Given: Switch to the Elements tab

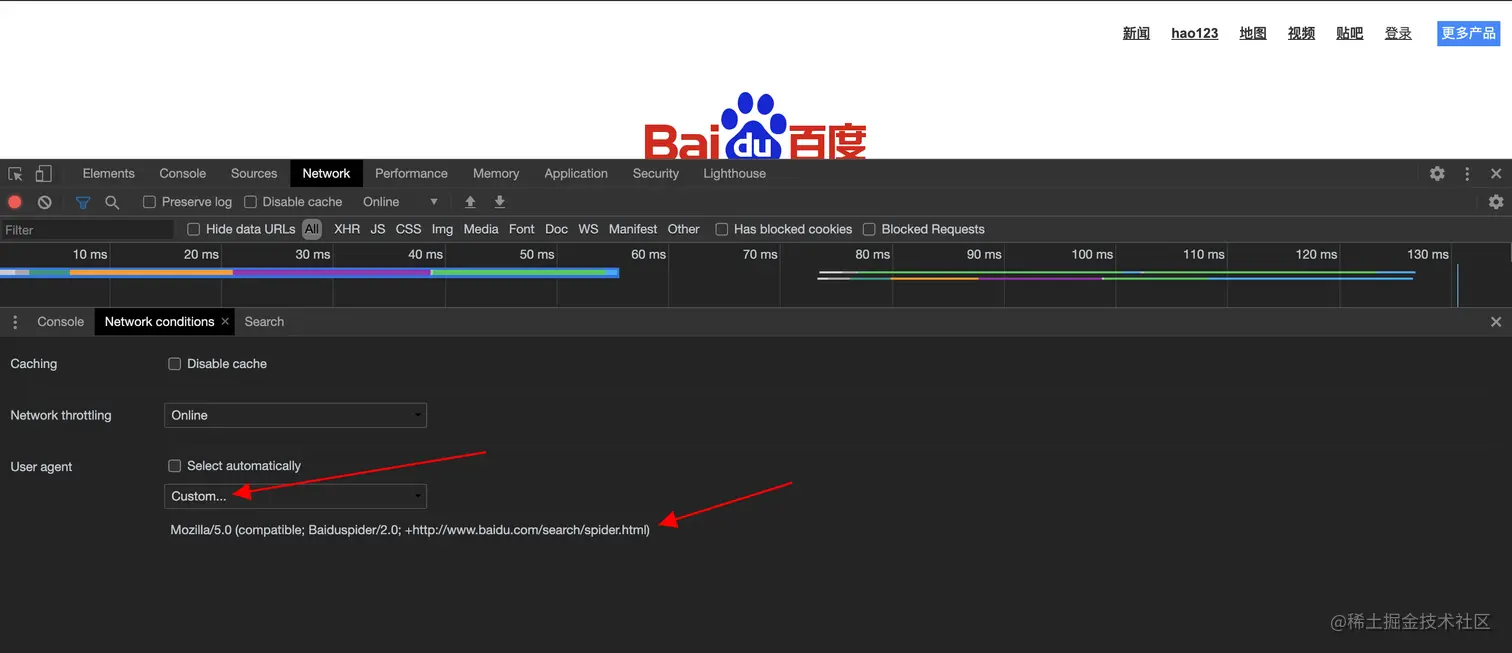Looking at the screenshot, I should (109, 174).
